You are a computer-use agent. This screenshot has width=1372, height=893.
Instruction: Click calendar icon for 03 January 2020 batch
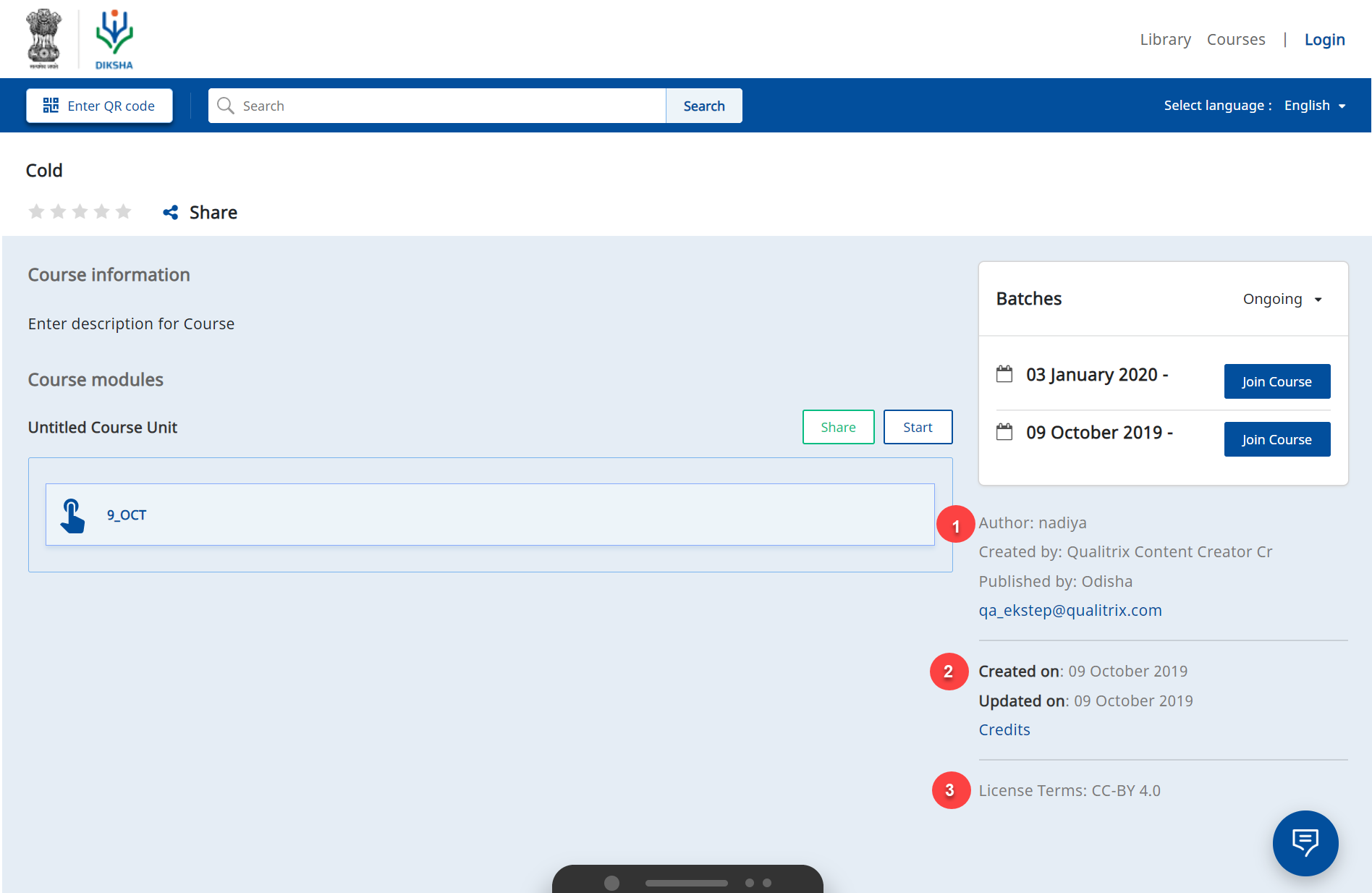click(1004, 374)
